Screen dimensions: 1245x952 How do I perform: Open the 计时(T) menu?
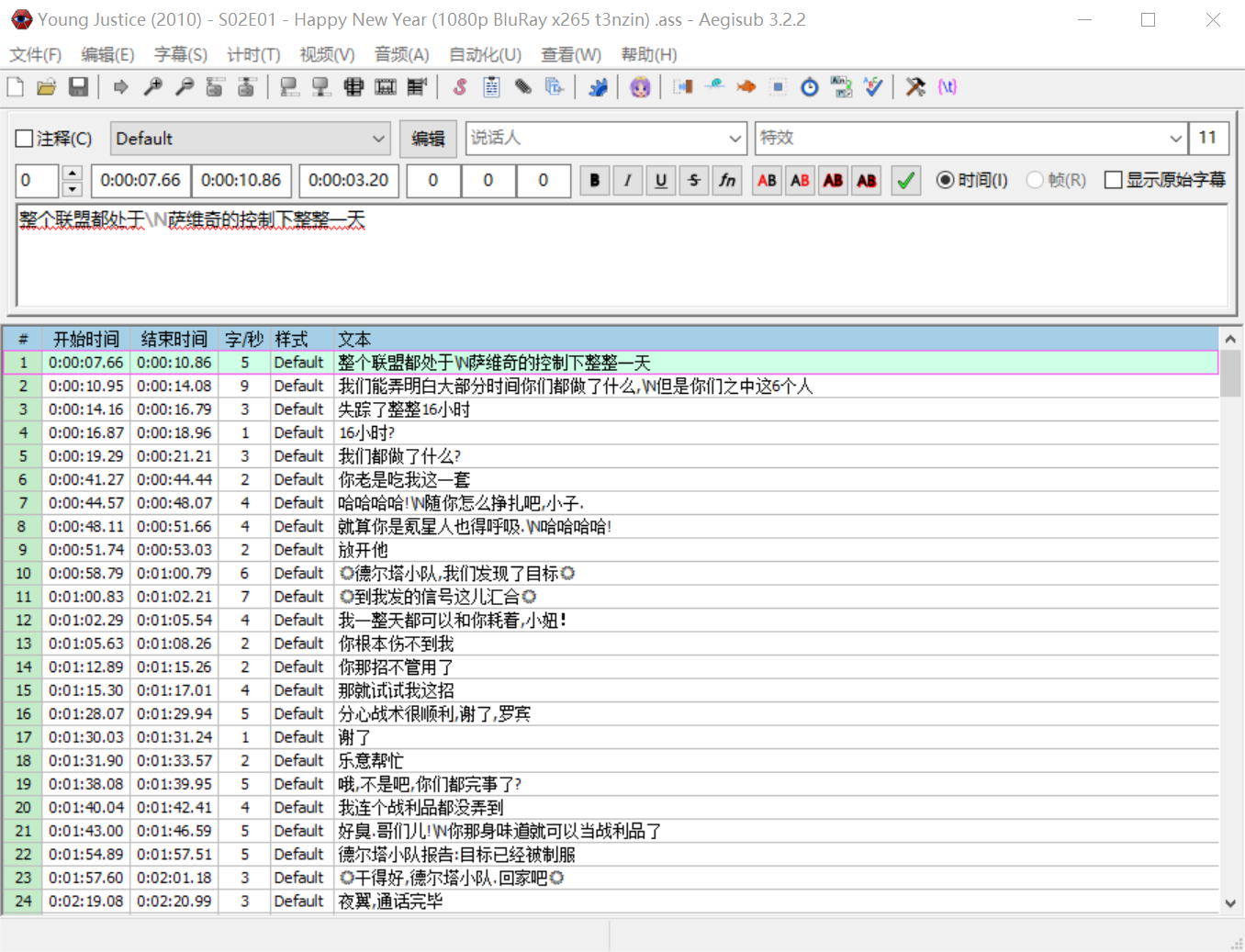tap(253, 55)
